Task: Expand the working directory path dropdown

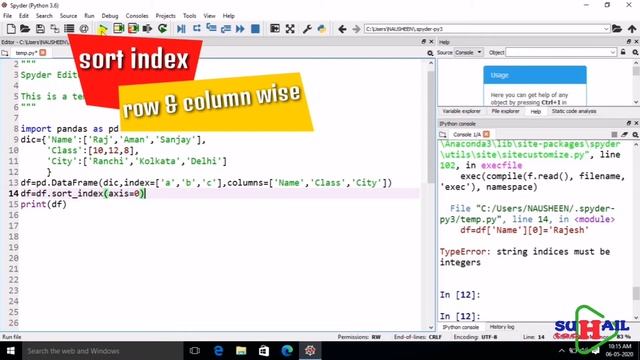Action: click(606, 29)
